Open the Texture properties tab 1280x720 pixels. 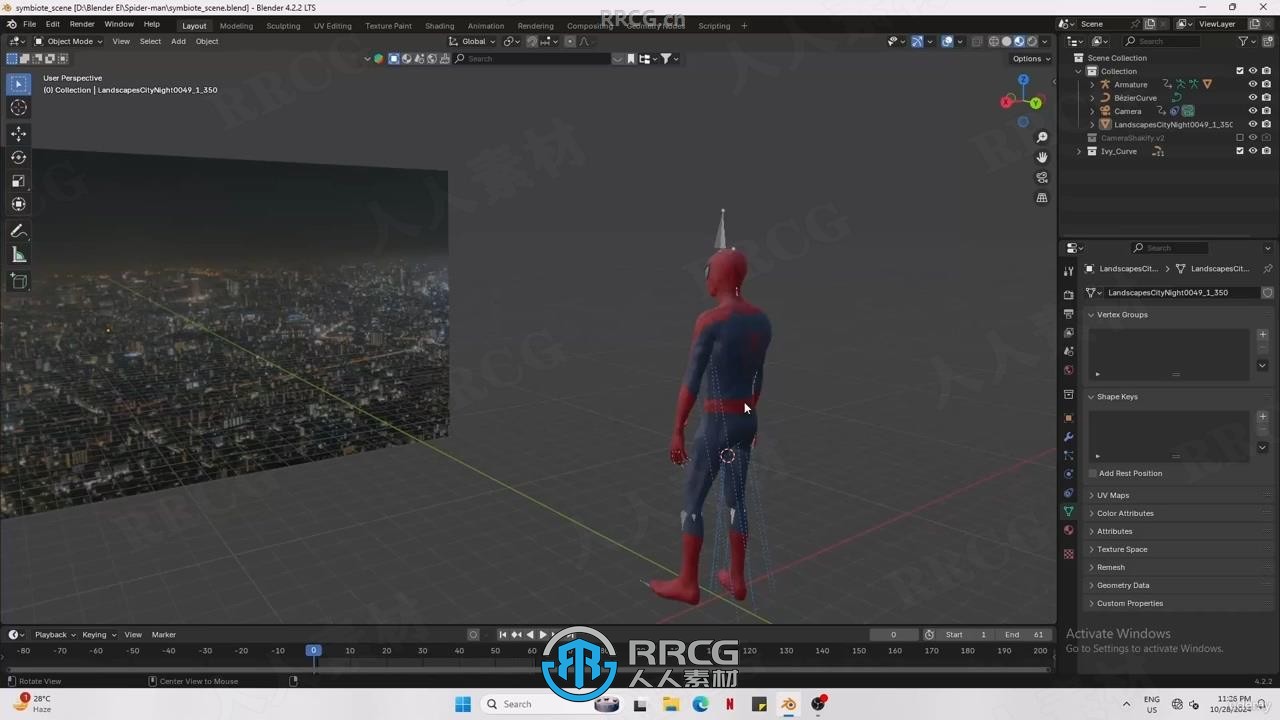[1068, 553]
